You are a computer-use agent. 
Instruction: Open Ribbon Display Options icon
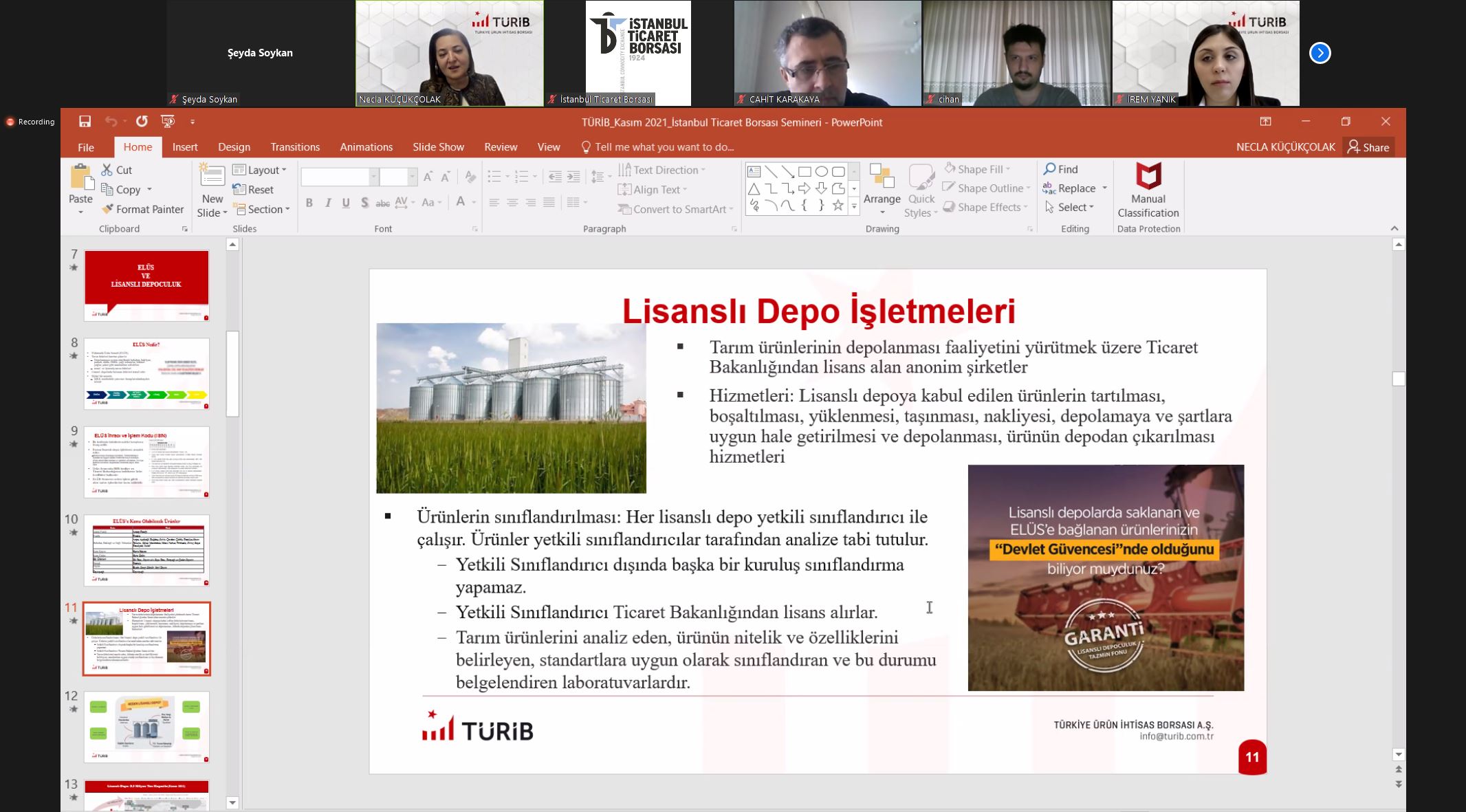[1265, 122]
